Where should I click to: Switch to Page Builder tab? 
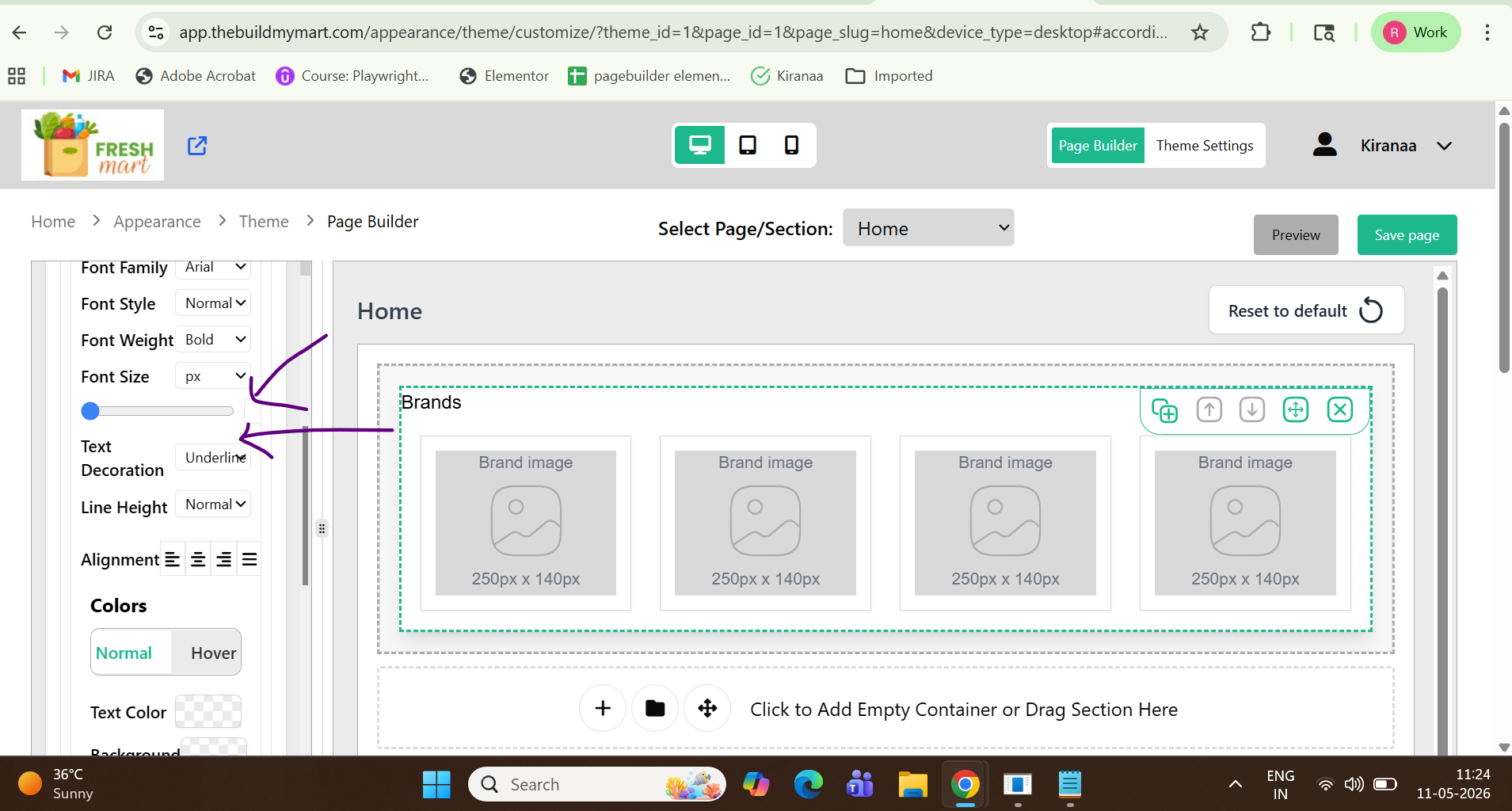[1098, 146]
